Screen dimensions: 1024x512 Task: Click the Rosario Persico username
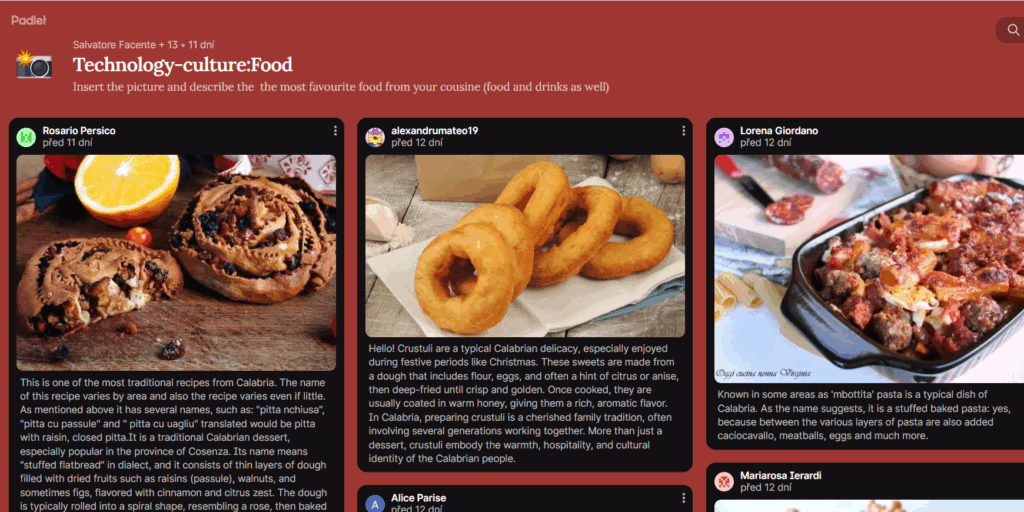tap(79, 131)
